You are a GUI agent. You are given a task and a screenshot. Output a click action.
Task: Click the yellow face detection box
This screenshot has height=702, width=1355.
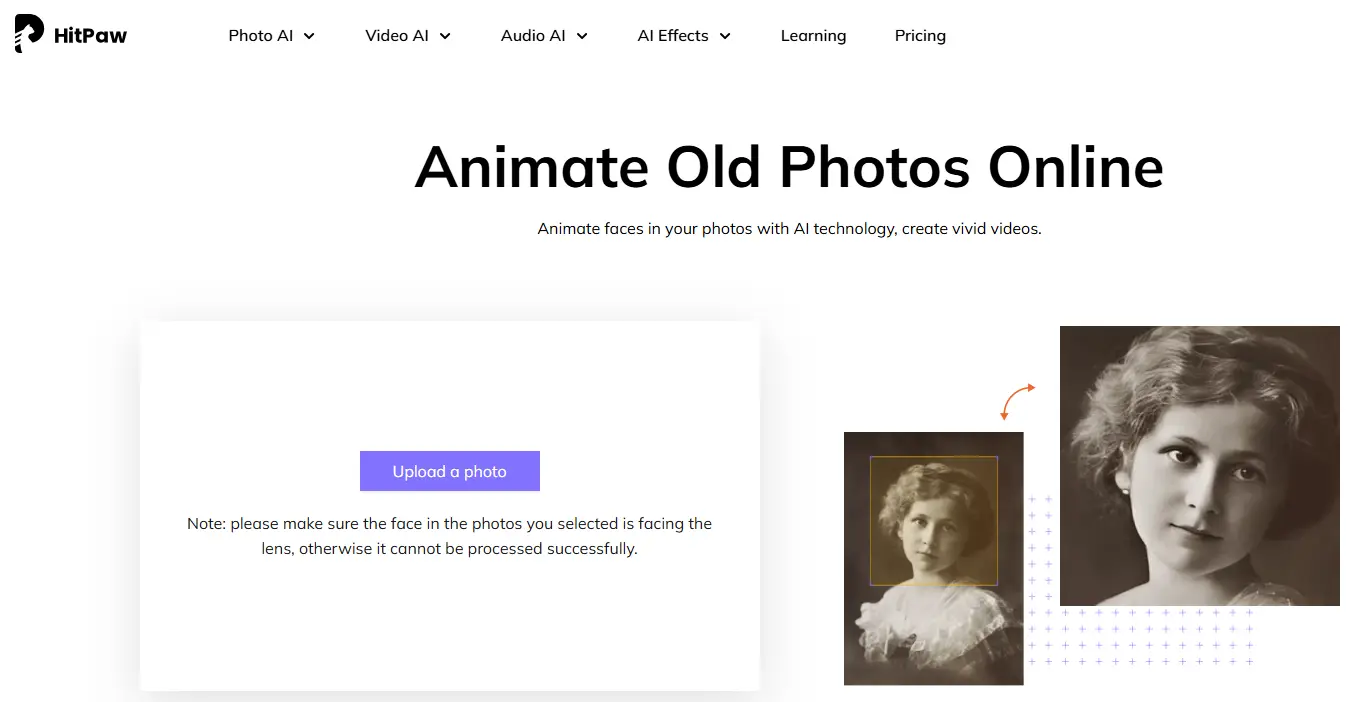tap(933, 520)
